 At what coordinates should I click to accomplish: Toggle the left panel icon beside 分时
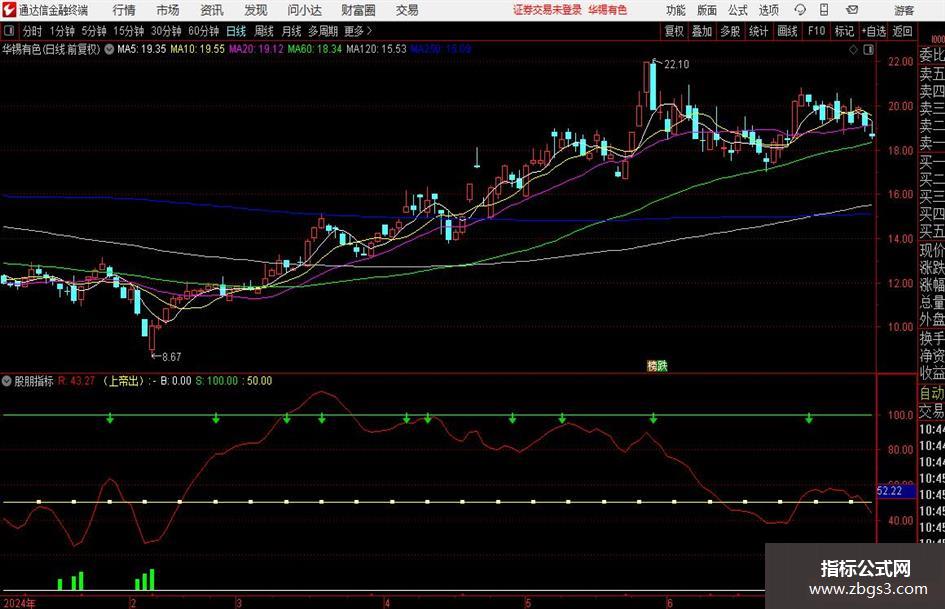9,31
